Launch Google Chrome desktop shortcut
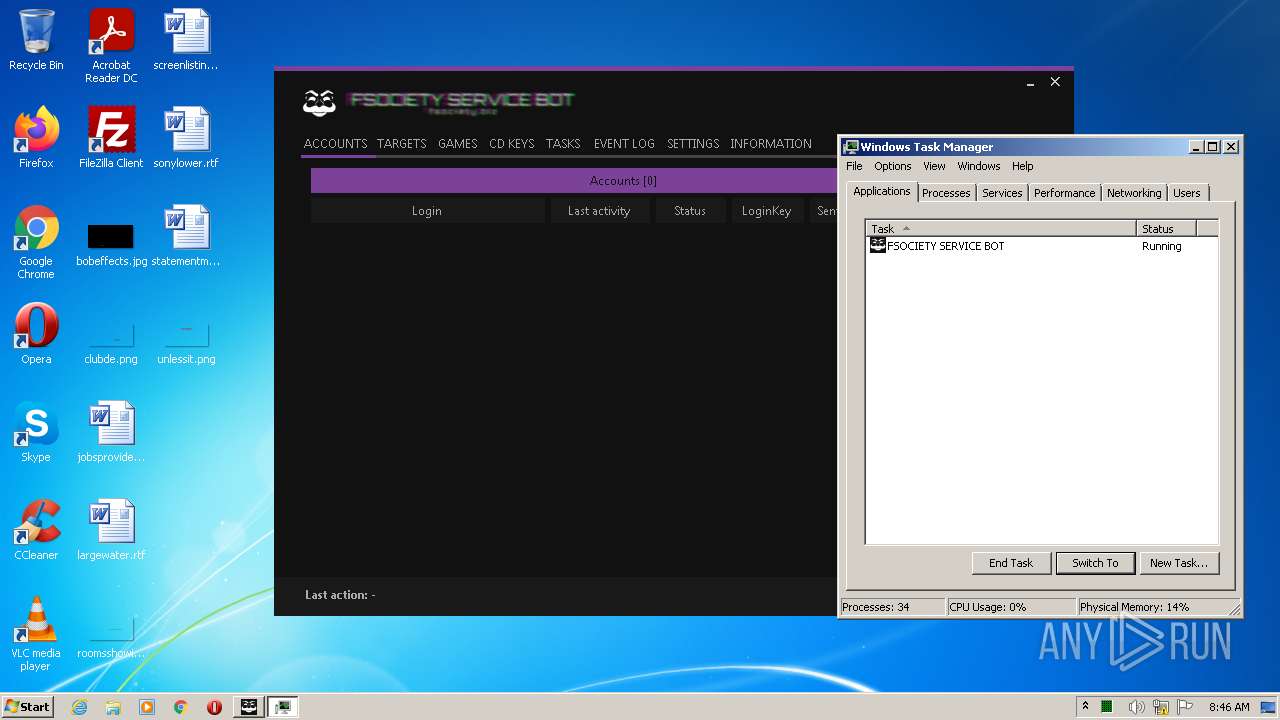Screen dimensions: 1280x720 (36, 242)
